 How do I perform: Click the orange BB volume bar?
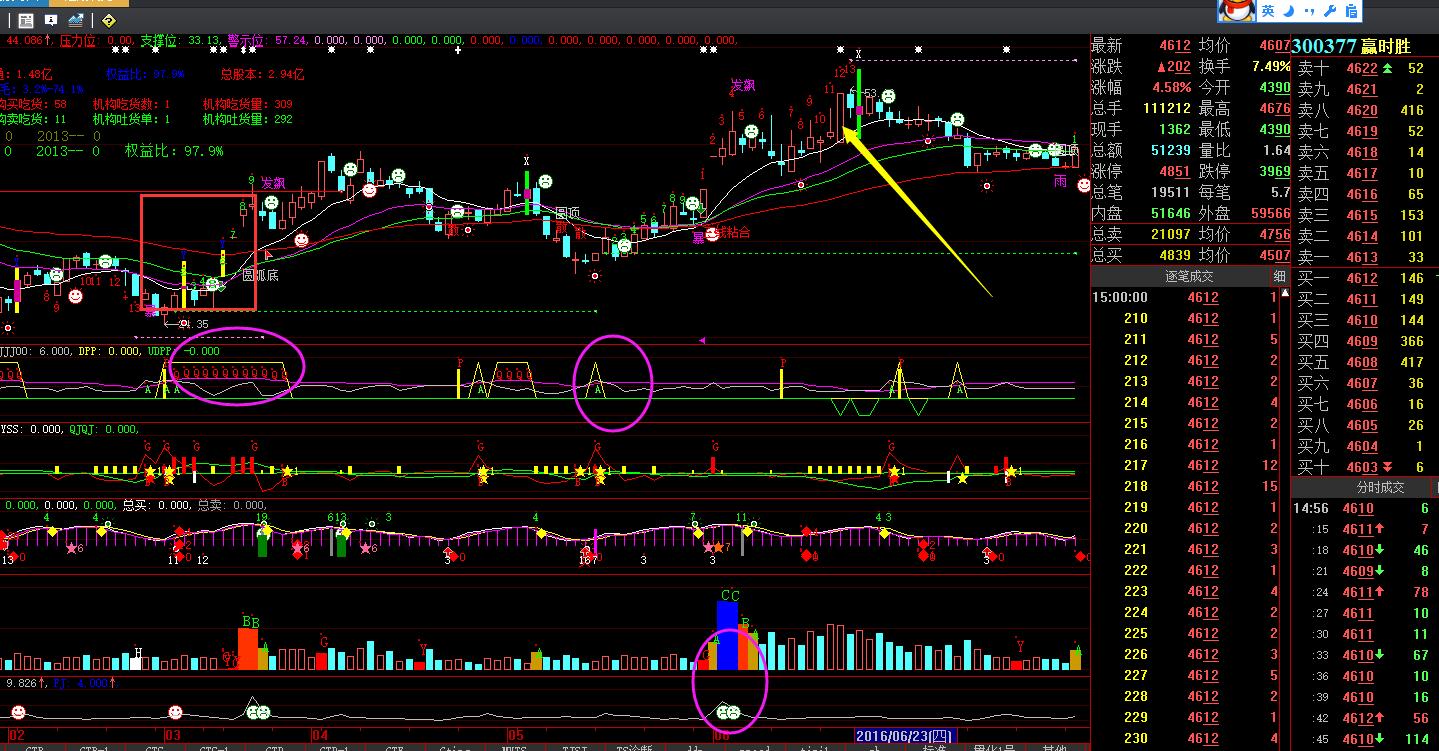click(x=249, y=648)
